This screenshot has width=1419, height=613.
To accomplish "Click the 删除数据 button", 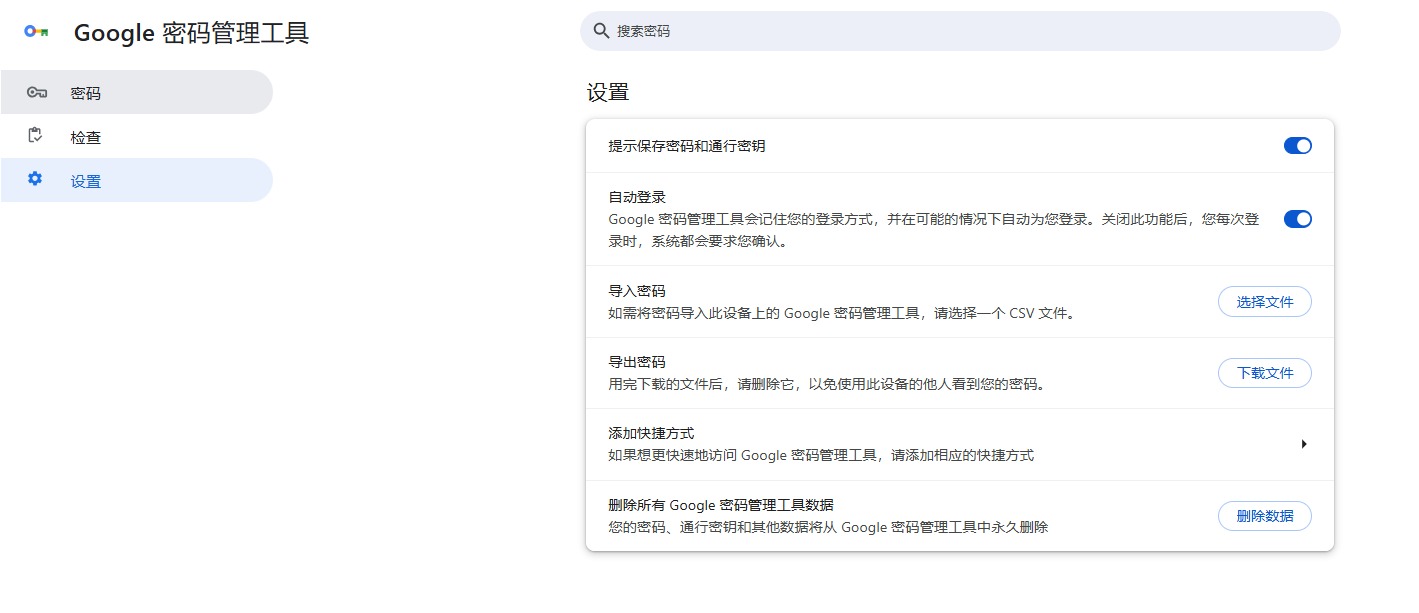I will [x=1264, y=516].
